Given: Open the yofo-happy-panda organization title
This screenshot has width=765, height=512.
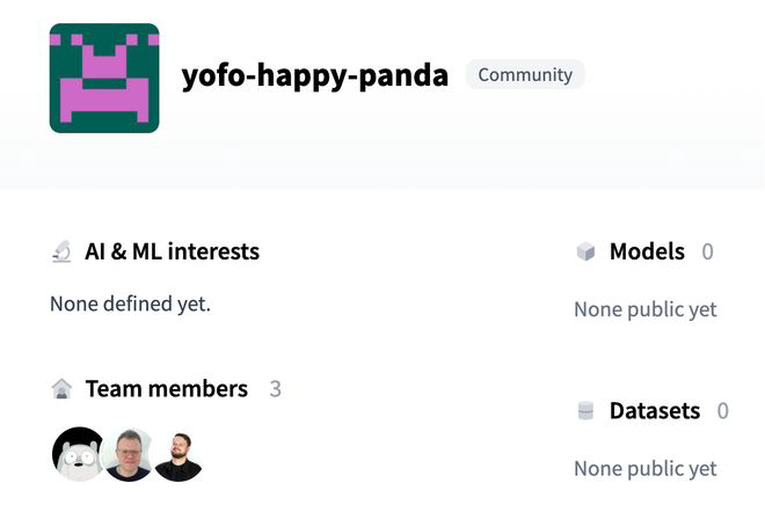Looking at the screenshot, I should coord(315,76).
